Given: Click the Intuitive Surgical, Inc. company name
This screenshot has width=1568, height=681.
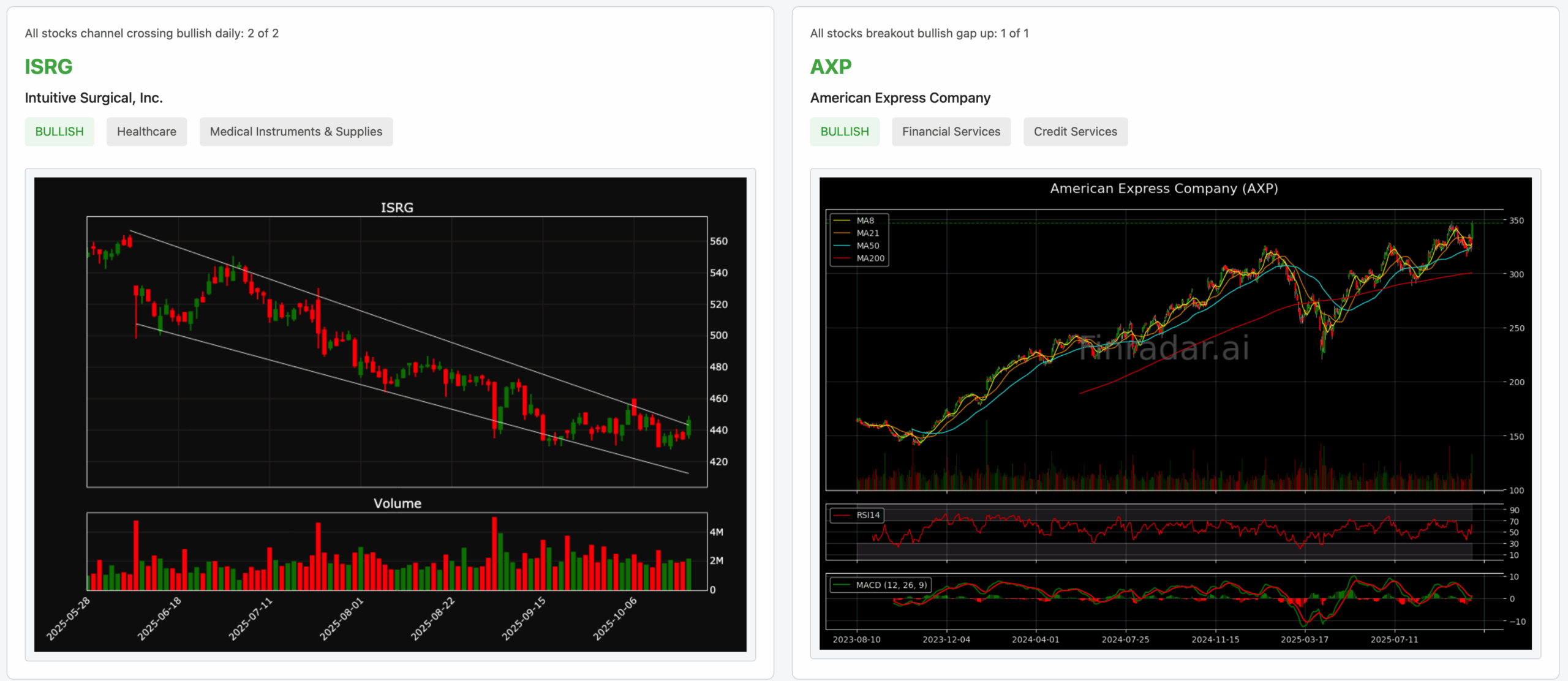Looking at the screenshot, I should click(x=94, y=98).
